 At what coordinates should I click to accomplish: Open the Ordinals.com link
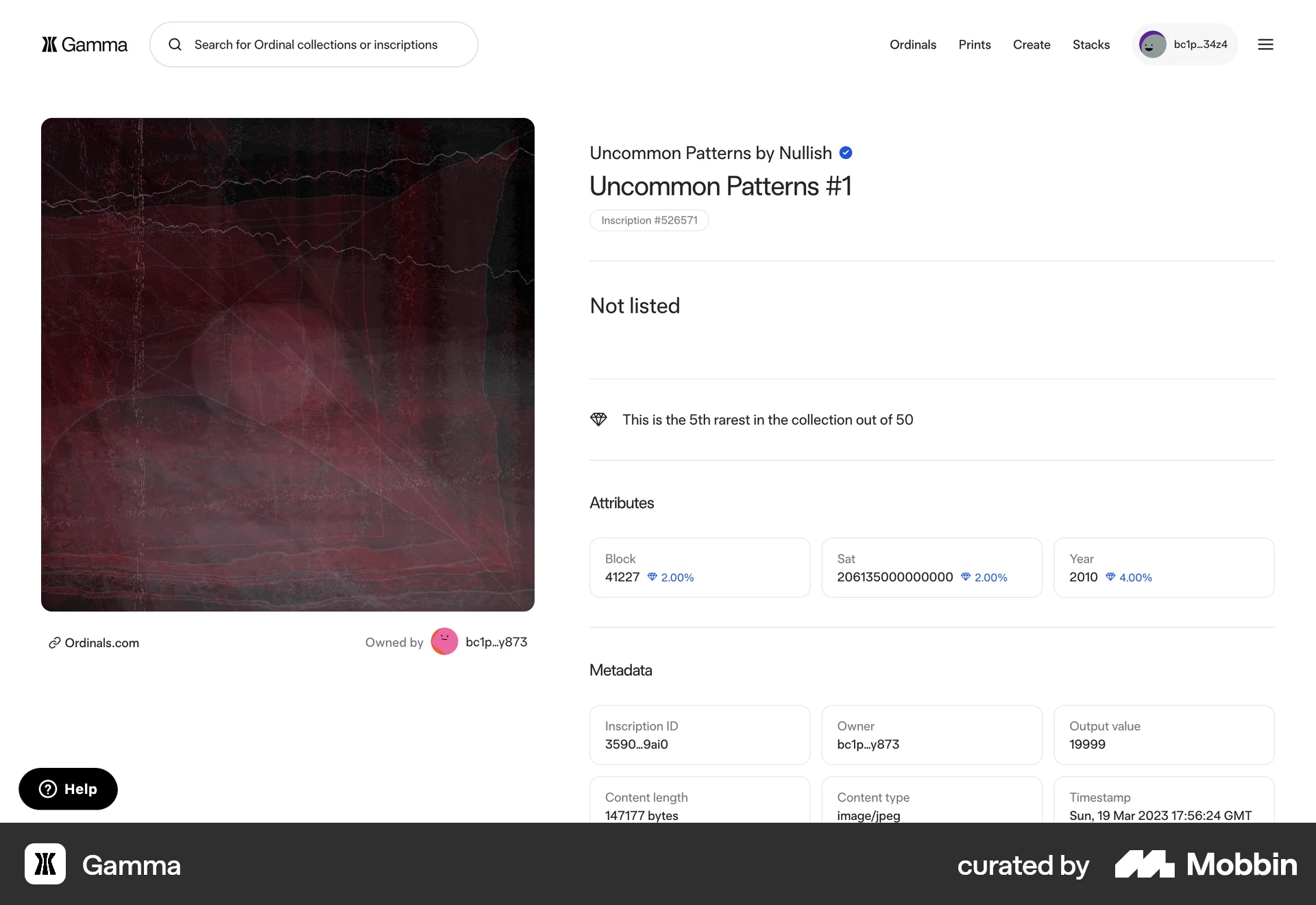click(x=101, y=642)
